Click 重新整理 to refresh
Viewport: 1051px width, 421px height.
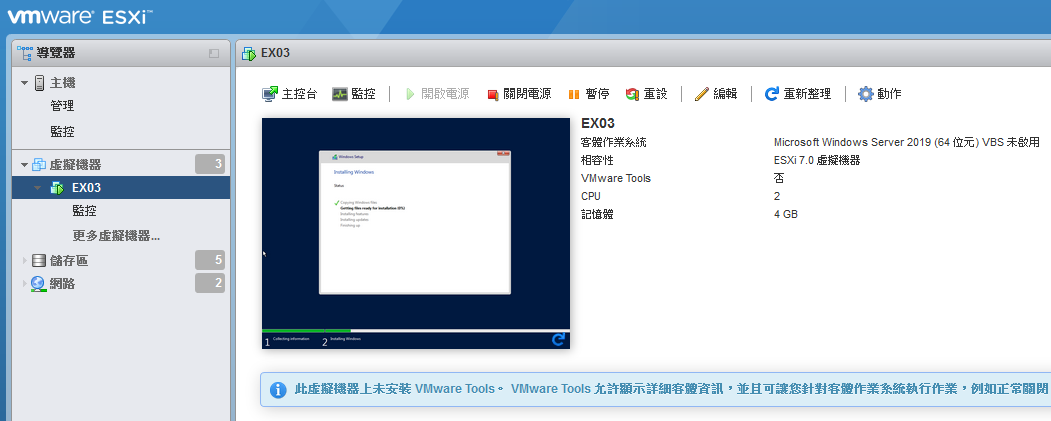798,94
